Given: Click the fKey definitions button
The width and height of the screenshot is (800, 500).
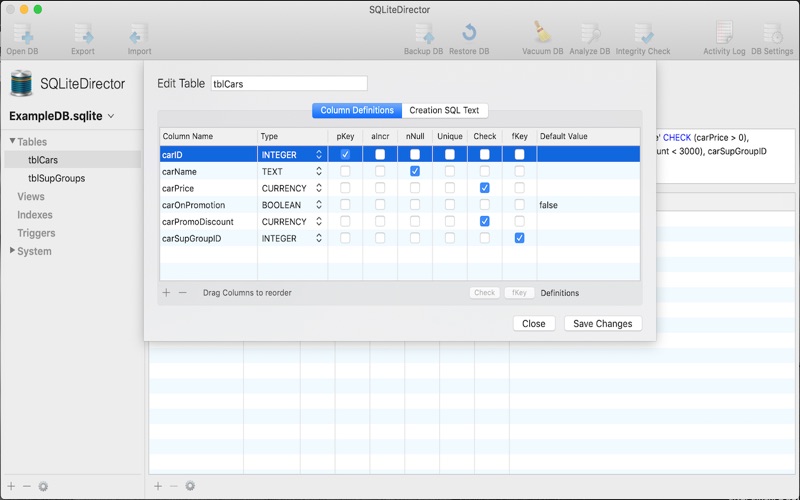Looking at the screenshot, I should pos(519,293).
